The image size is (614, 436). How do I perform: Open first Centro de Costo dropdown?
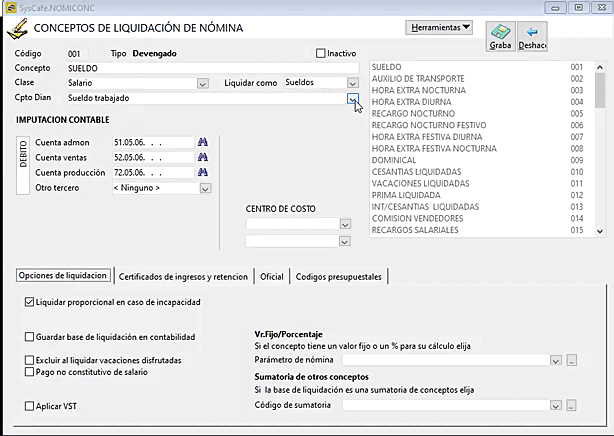[345, 224]
